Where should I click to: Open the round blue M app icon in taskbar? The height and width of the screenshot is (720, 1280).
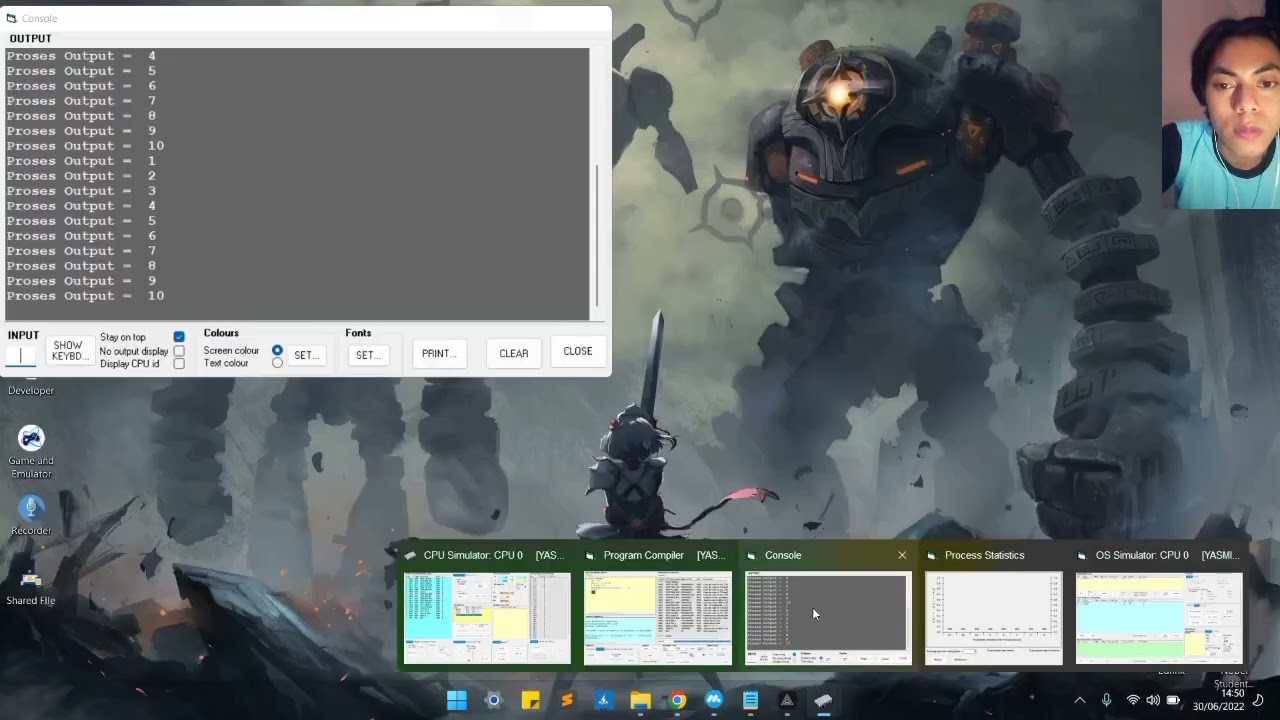click(x=714, y=700)
